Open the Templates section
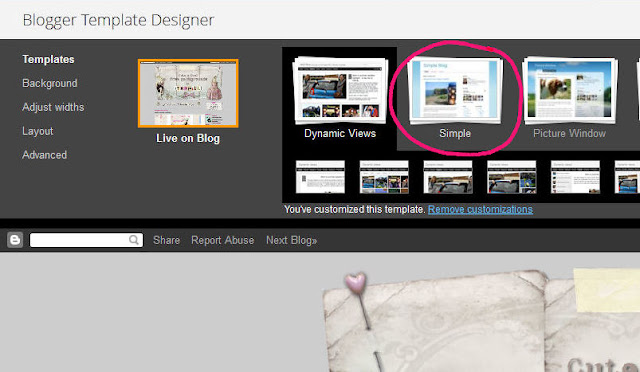Screen dimensions: 640x372 [x=48, y=59]
